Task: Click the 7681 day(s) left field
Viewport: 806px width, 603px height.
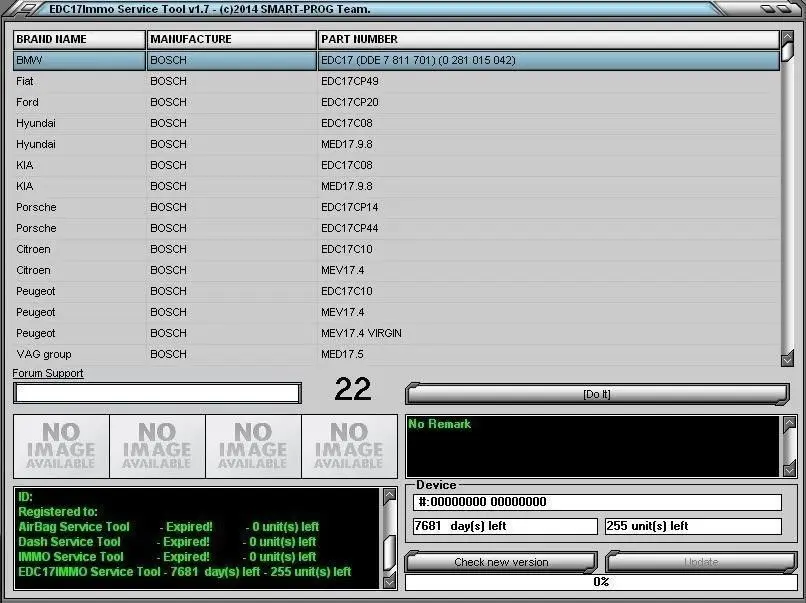Action: tap(505, 526)
